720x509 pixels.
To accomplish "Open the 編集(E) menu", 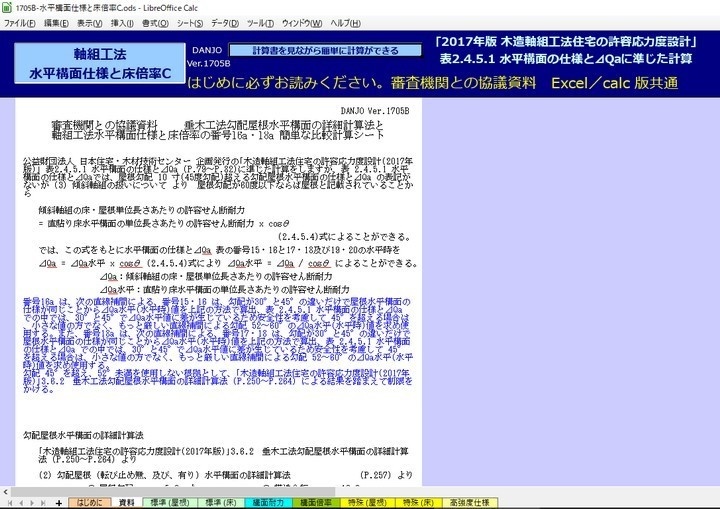I will click(x=56, y=23).
